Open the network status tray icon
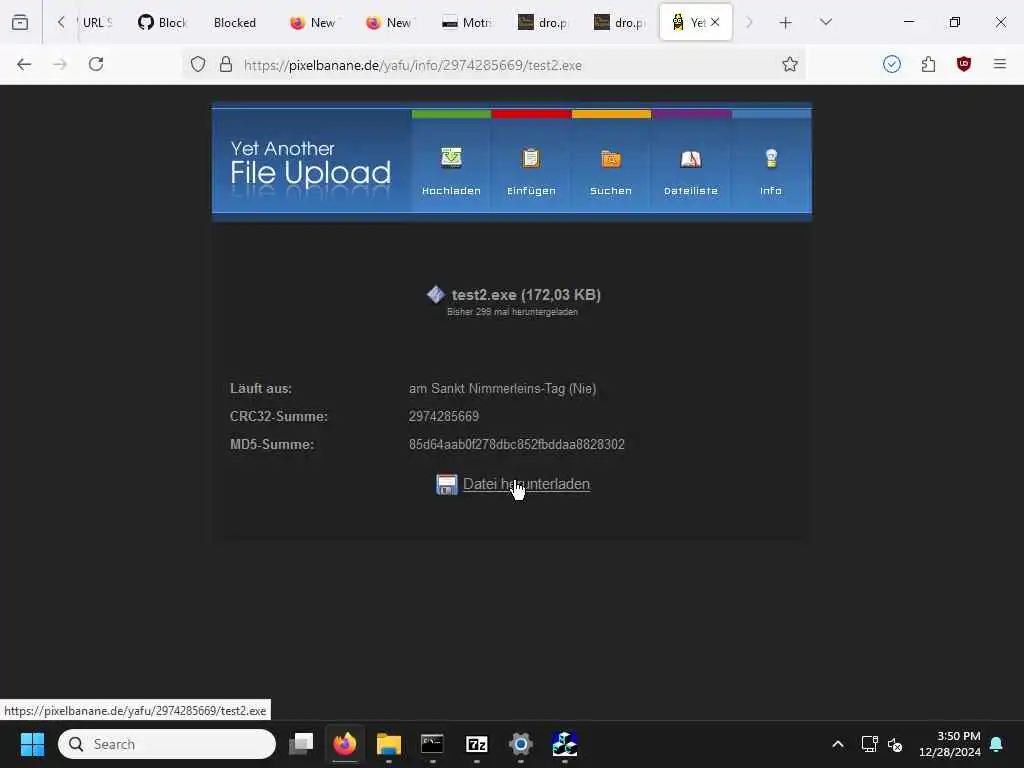The width and height of the screenshot is (1024, 768). point(869,744)
